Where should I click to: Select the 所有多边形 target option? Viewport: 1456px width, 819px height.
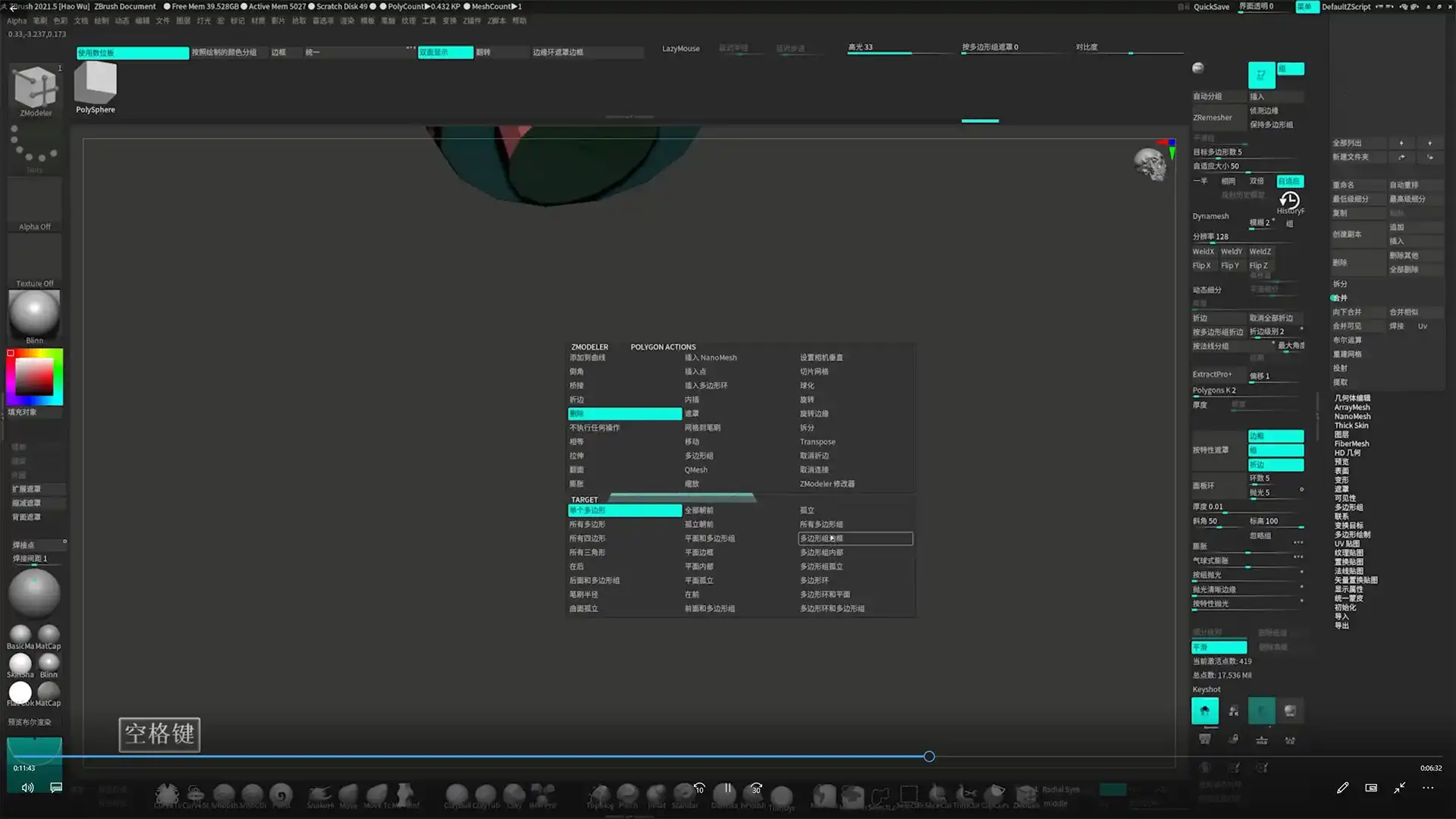[x=588, y=525]
